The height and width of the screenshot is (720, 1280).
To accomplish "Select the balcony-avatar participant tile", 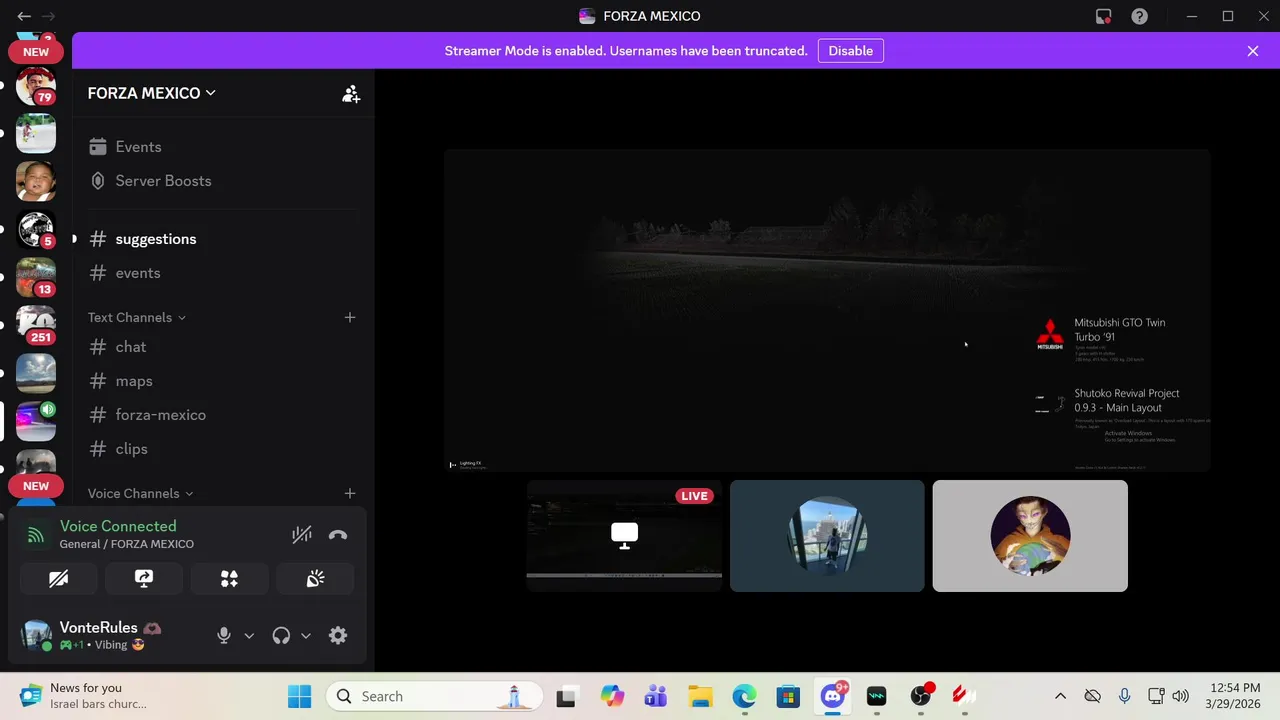I will 827,536.
